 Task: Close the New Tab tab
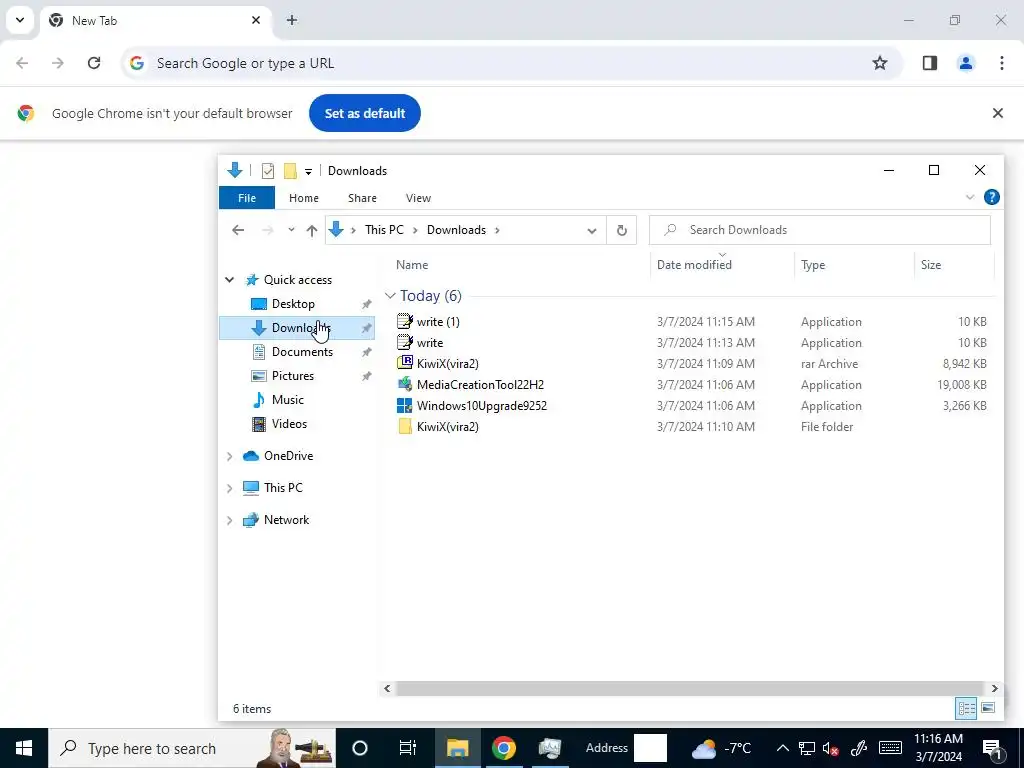click(x=256, y=20)
